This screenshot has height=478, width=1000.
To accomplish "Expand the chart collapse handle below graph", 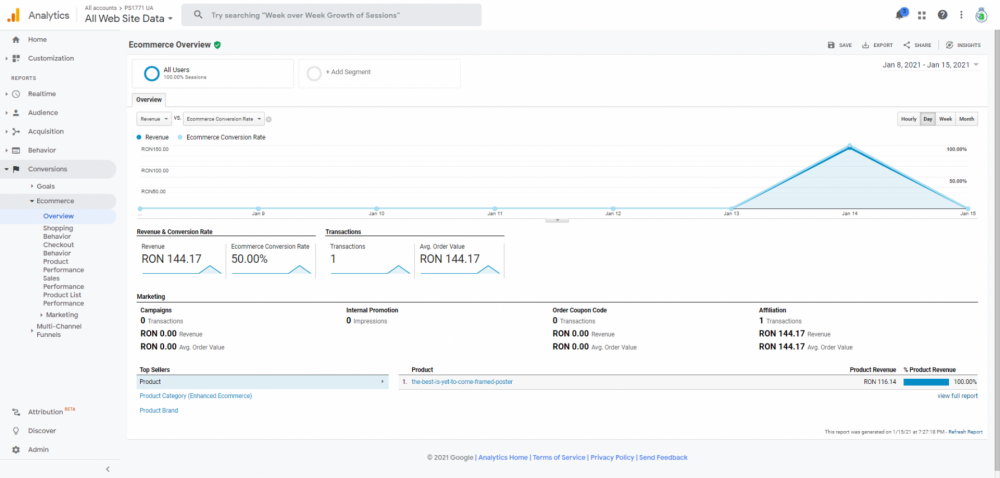I will [557, 219].
